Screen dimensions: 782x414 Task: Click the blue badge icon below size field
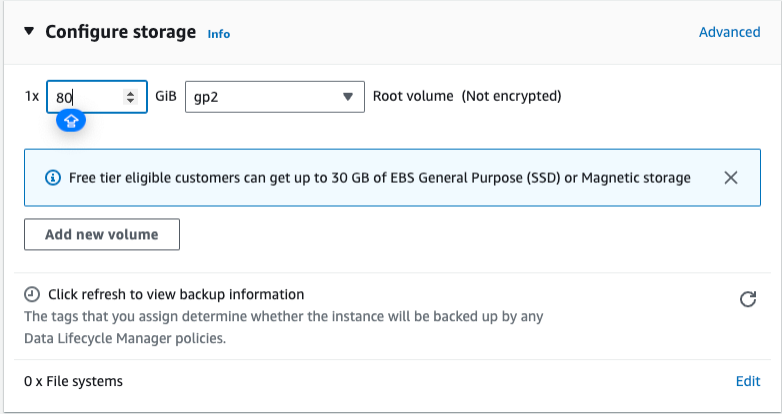pos(71,121)
